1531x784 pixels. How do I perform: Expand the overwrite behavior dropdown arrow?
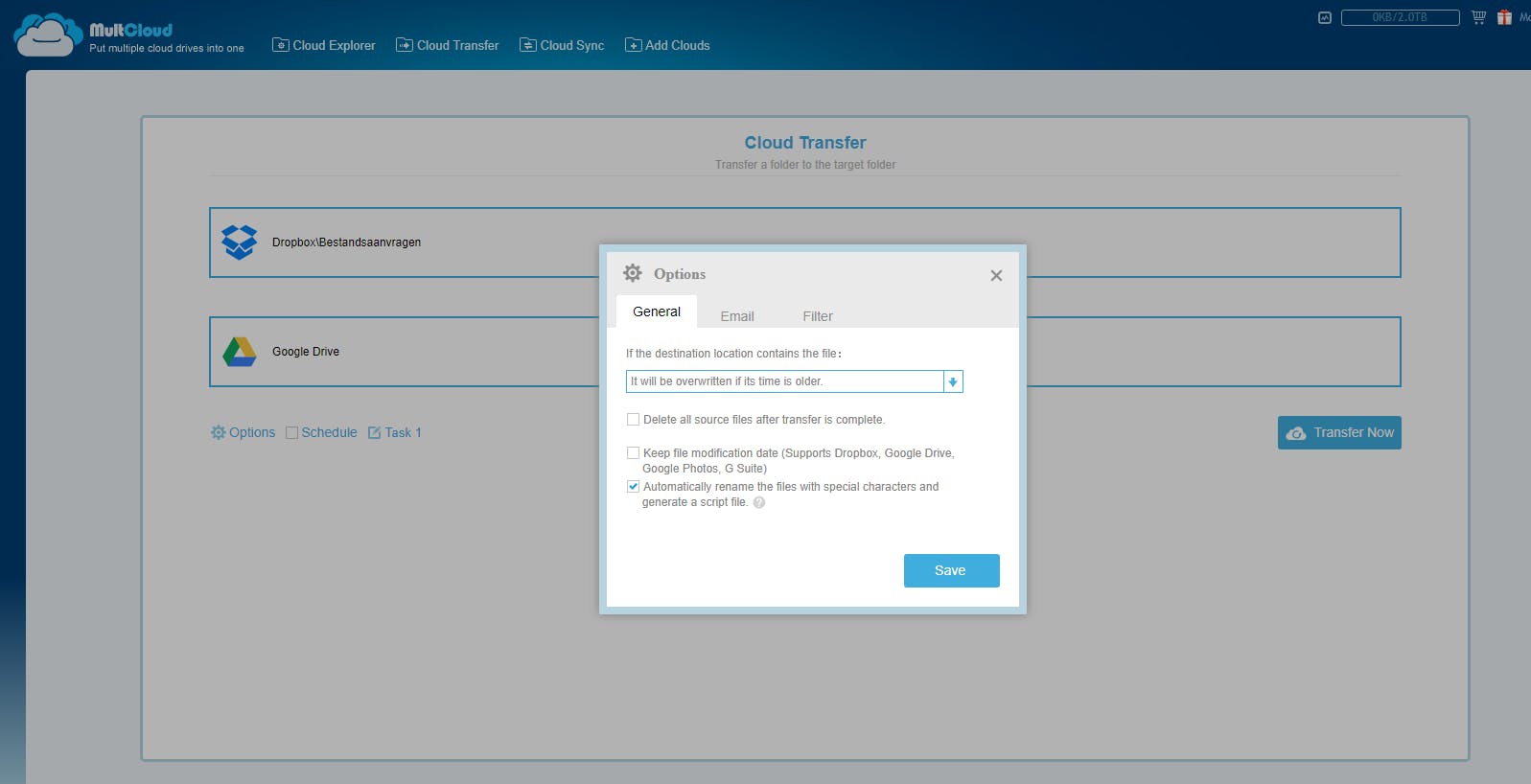[x=953, y=381]
